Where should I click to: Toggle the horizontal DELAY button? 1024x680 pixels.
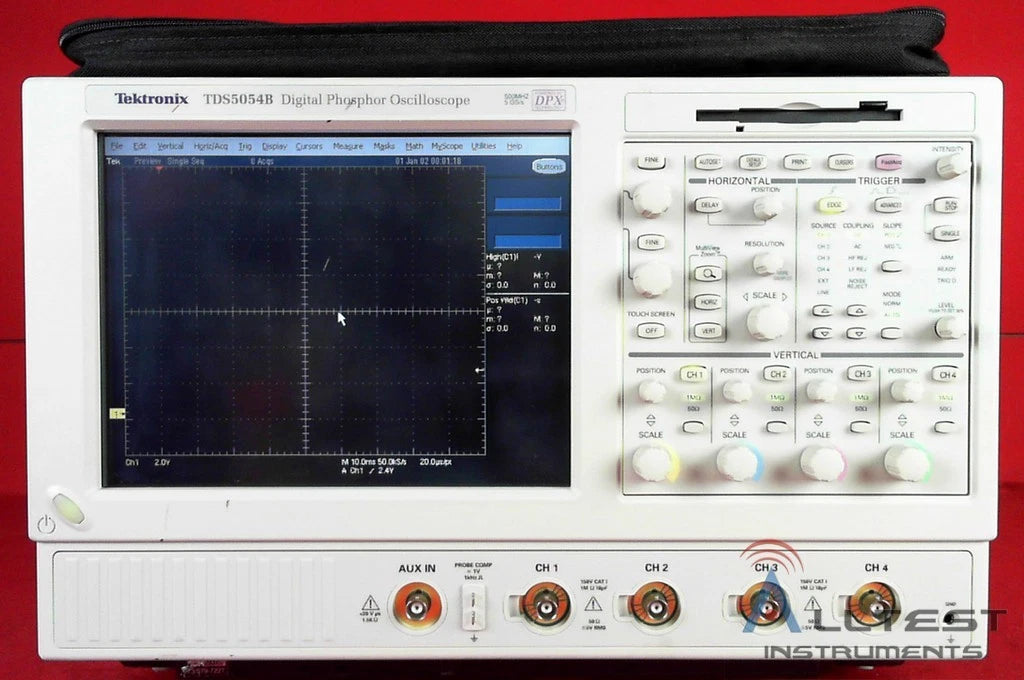(709, 205)
